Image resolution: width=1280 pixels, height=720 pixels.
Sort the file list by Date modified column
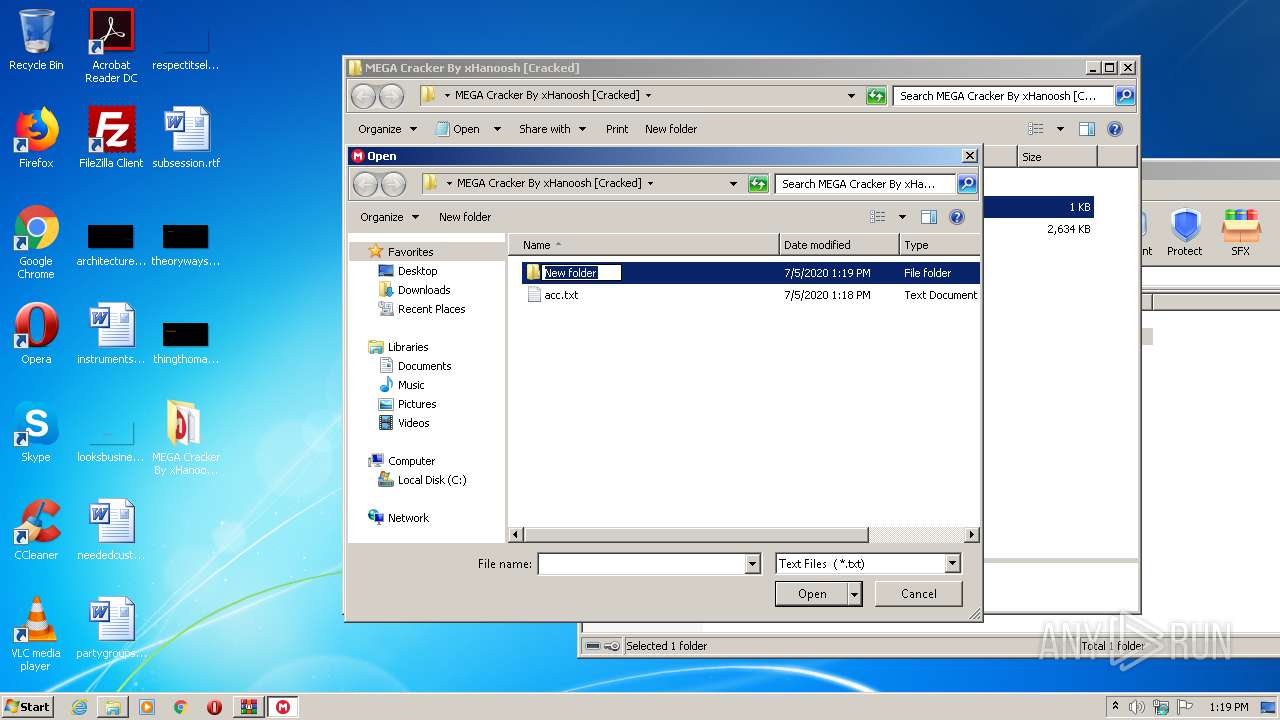(x=839, y=245)
